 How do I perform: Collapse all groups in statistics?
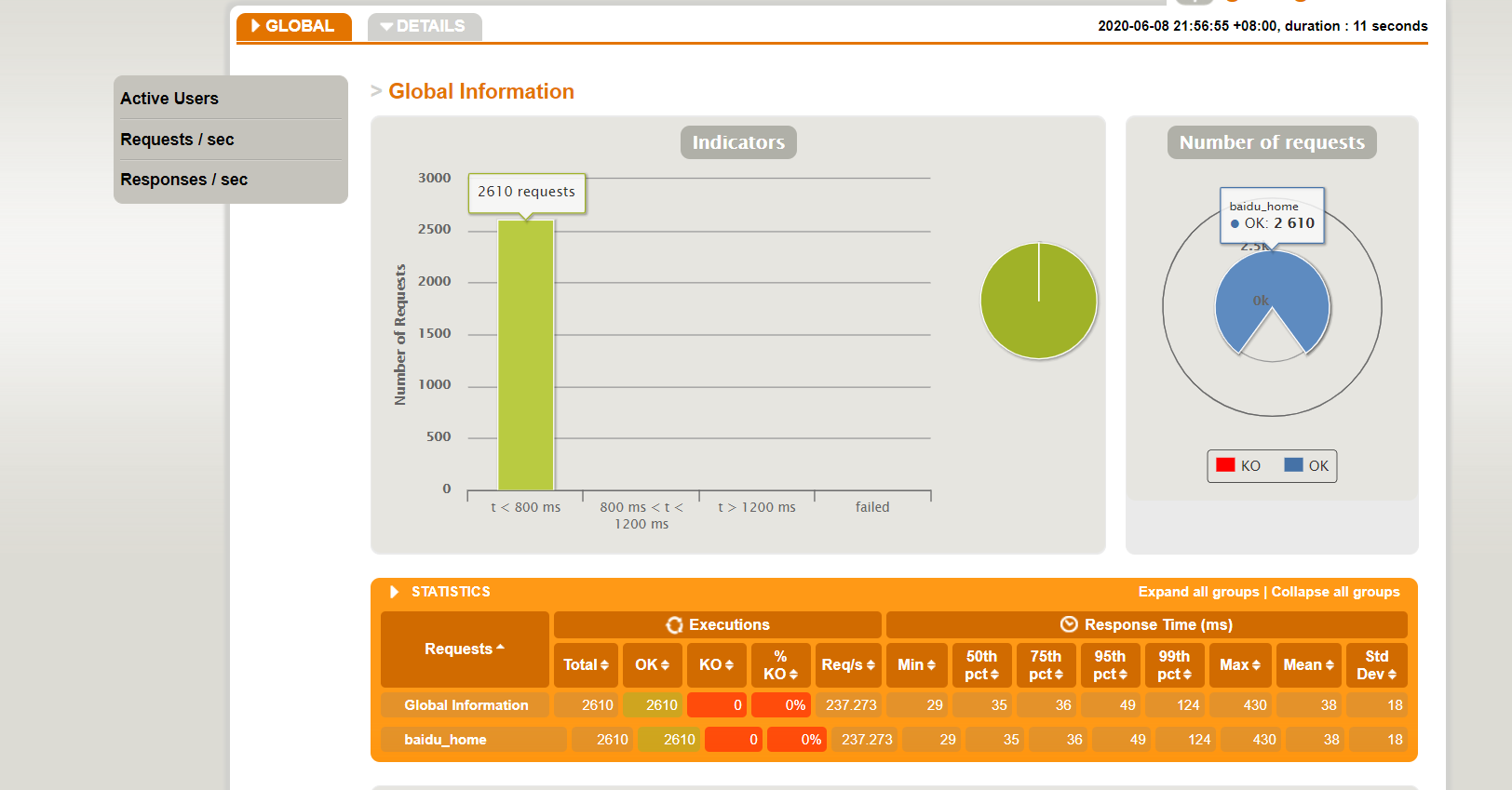[1335, 592]
